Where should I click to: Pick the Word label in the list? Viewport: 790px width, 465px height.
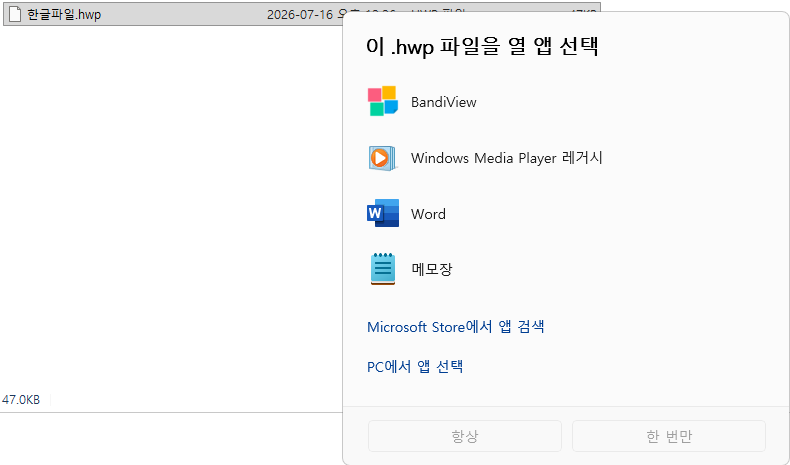tap(428, 214)
